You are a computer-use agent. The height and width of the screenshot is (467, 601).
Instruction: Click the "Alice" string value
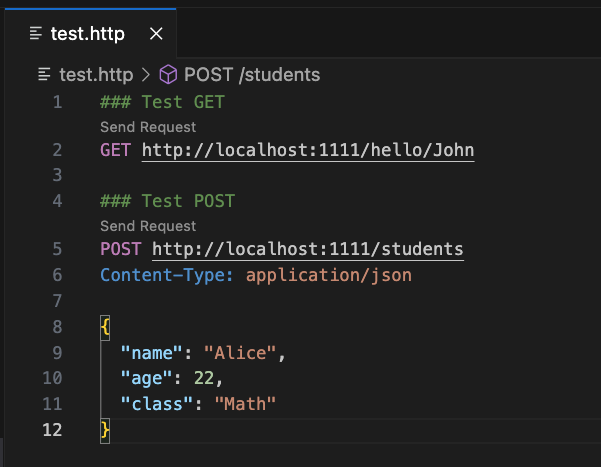click(240, 353)
